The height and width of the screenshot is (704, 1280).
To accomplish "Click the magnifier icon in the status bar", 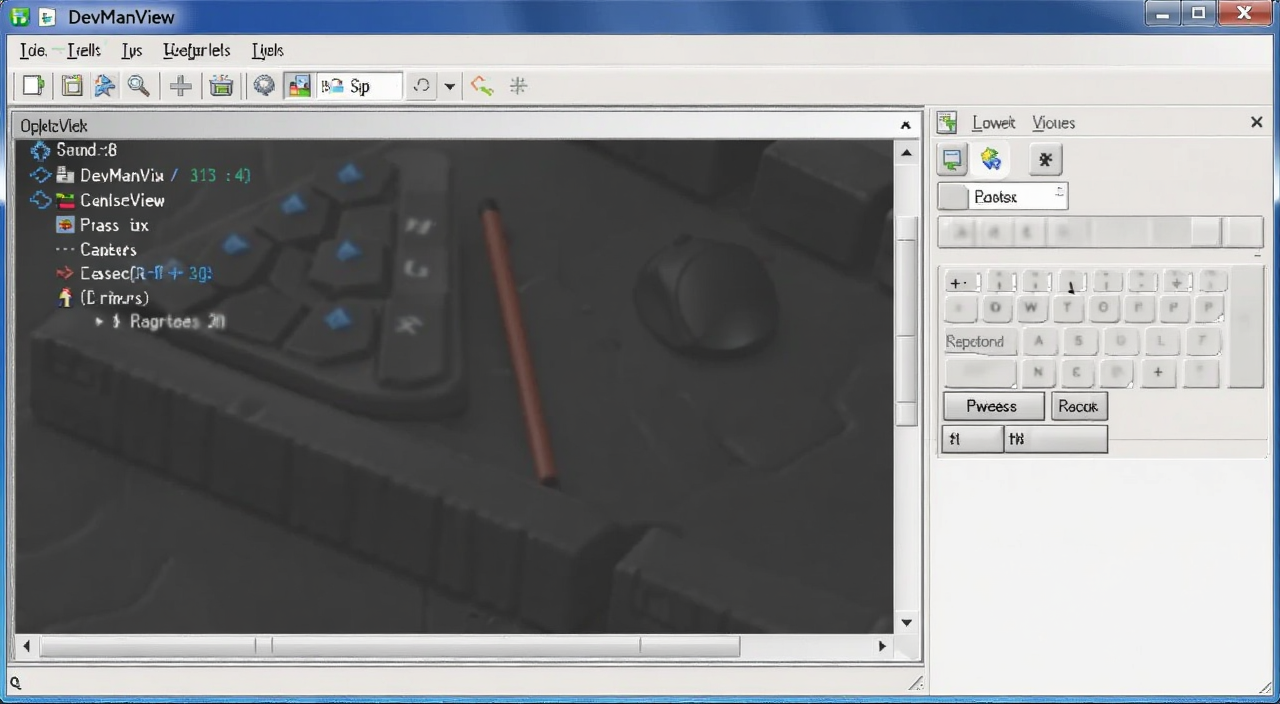I will click(x=16, y=684).
